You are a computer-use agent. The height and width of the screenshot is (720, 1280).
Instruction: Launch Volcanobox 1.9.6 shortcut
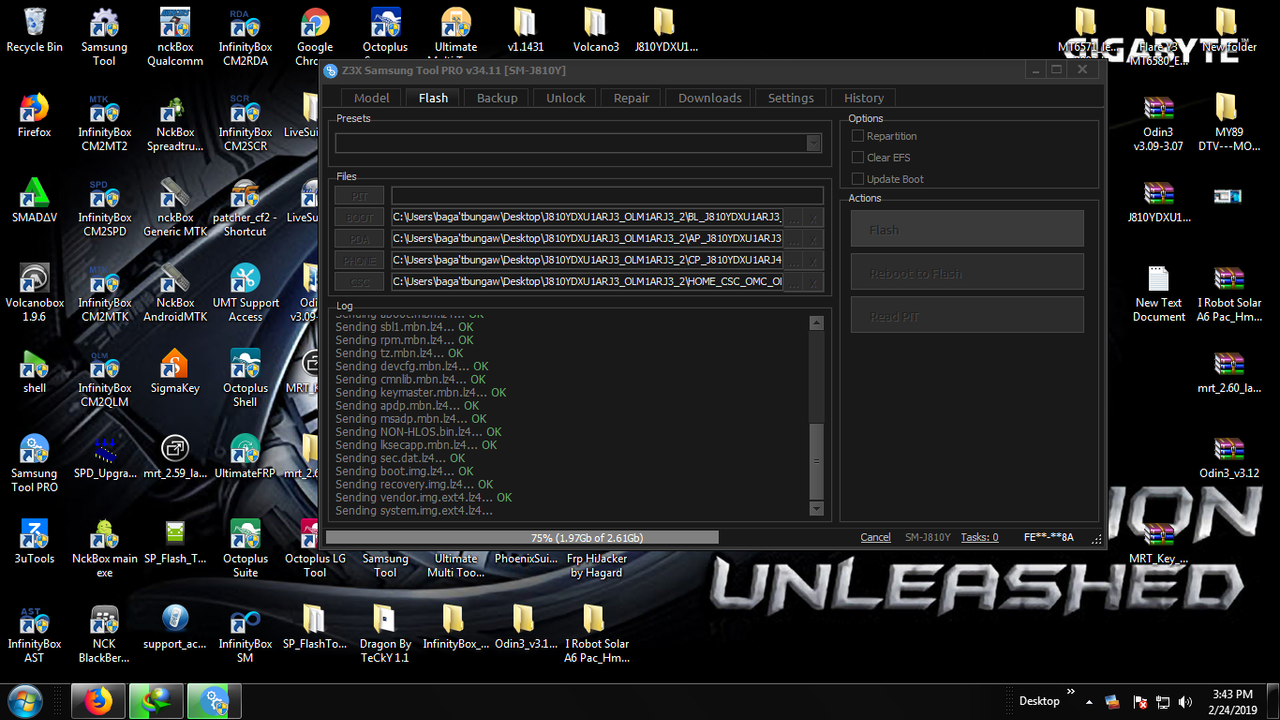point(34,292)
